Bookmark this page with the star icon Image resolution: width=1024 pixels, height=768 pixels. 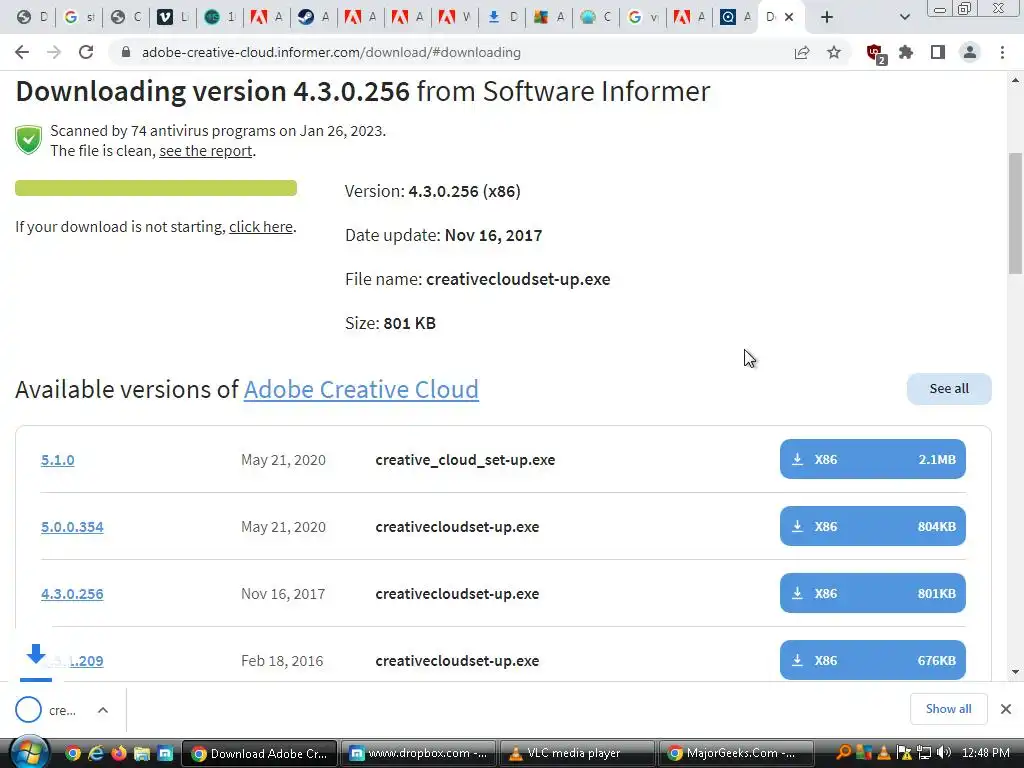834,52
